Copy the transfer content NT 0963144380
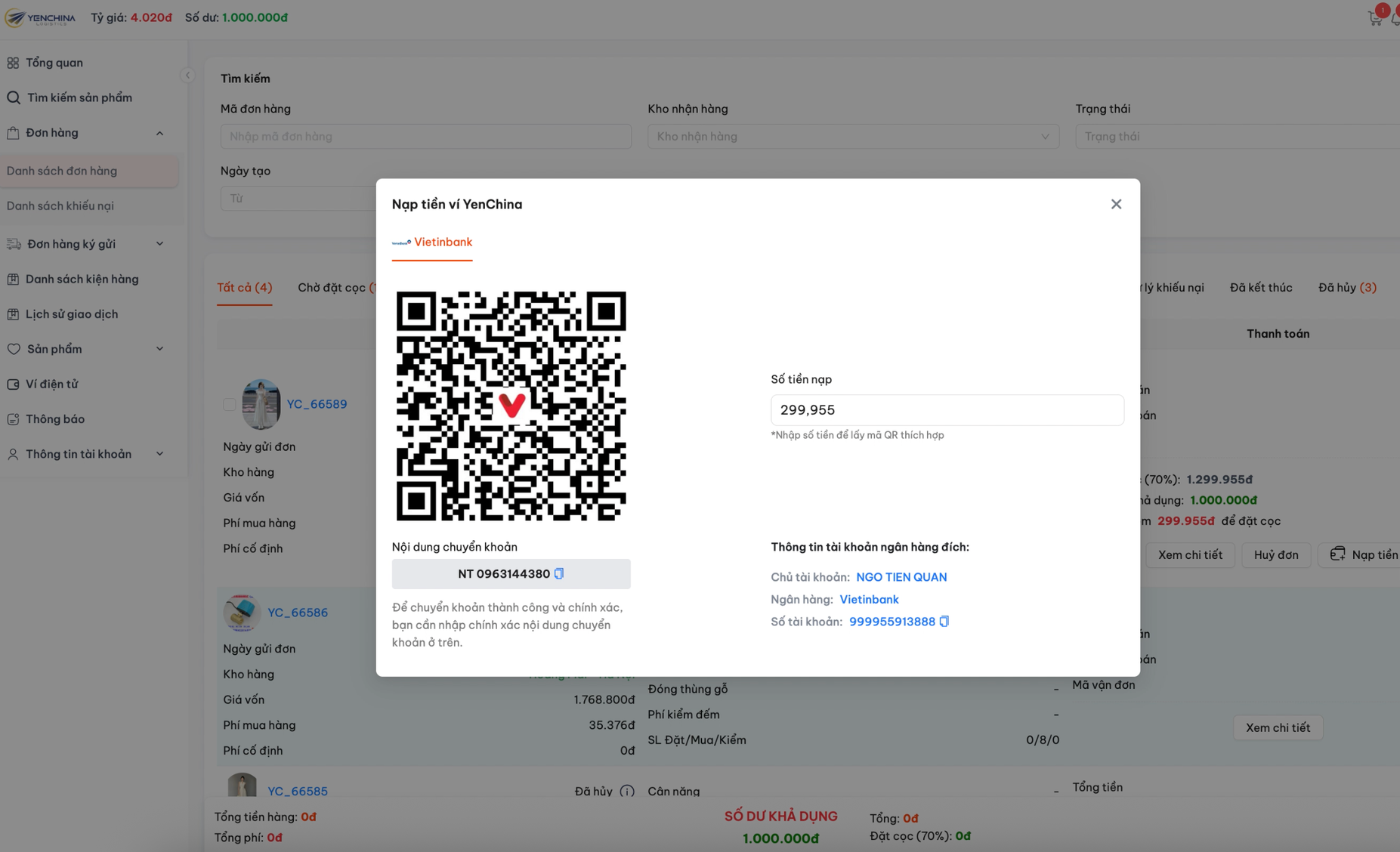1400x852 pixels. point(559,574)
